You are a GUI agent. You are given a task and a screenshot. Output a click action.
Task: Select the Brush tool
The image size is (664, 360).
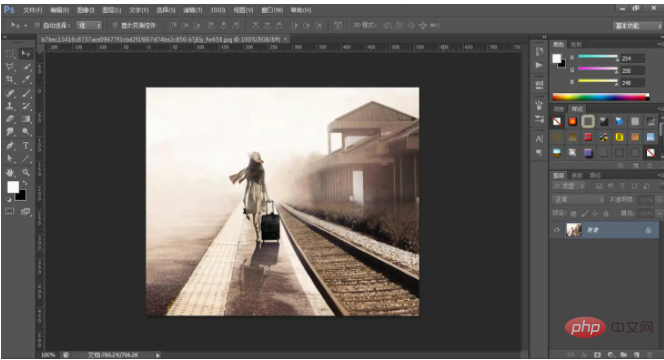(x=26, y=93)
